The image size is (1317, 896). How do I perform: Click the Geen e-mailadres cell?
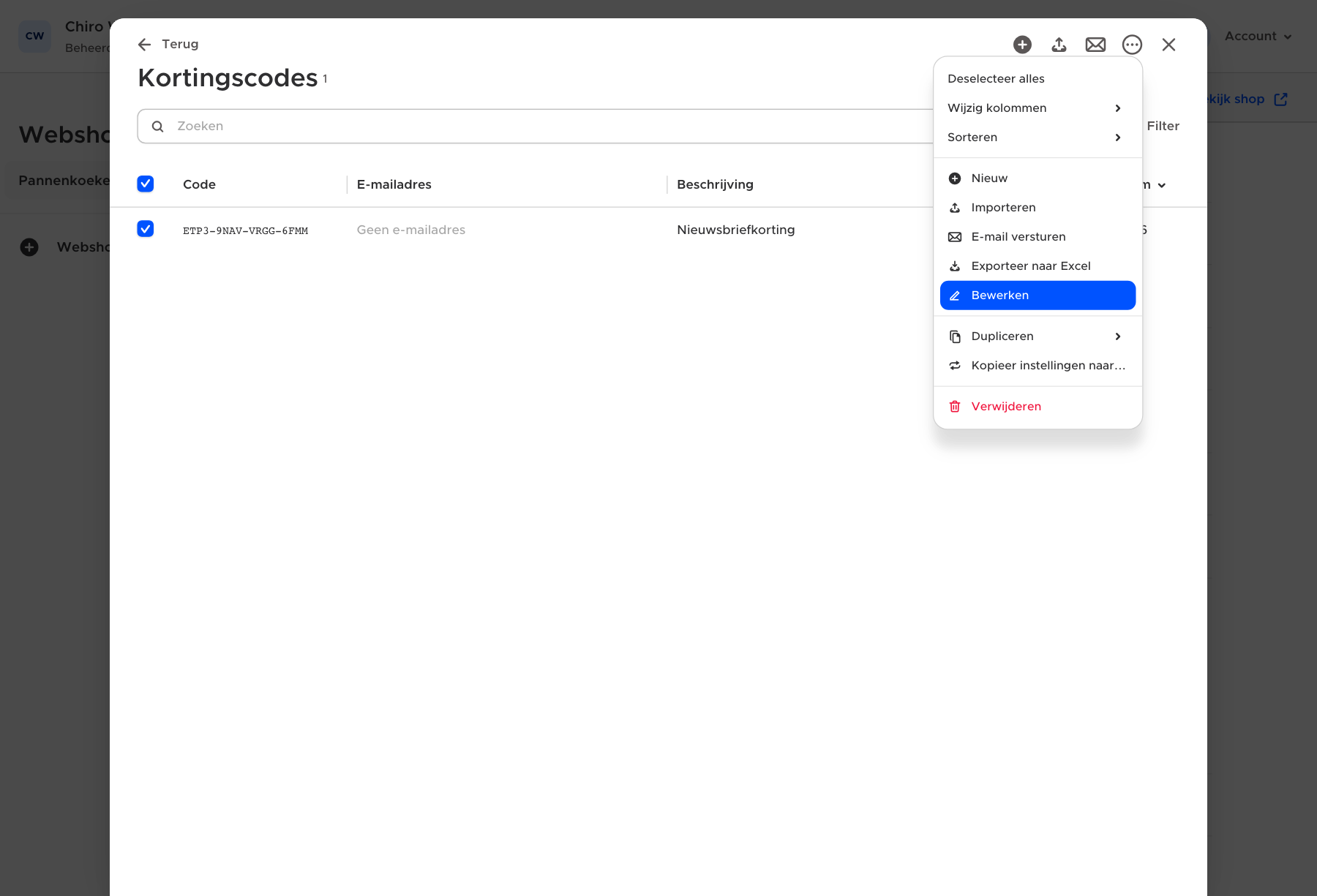pos(411,230)
